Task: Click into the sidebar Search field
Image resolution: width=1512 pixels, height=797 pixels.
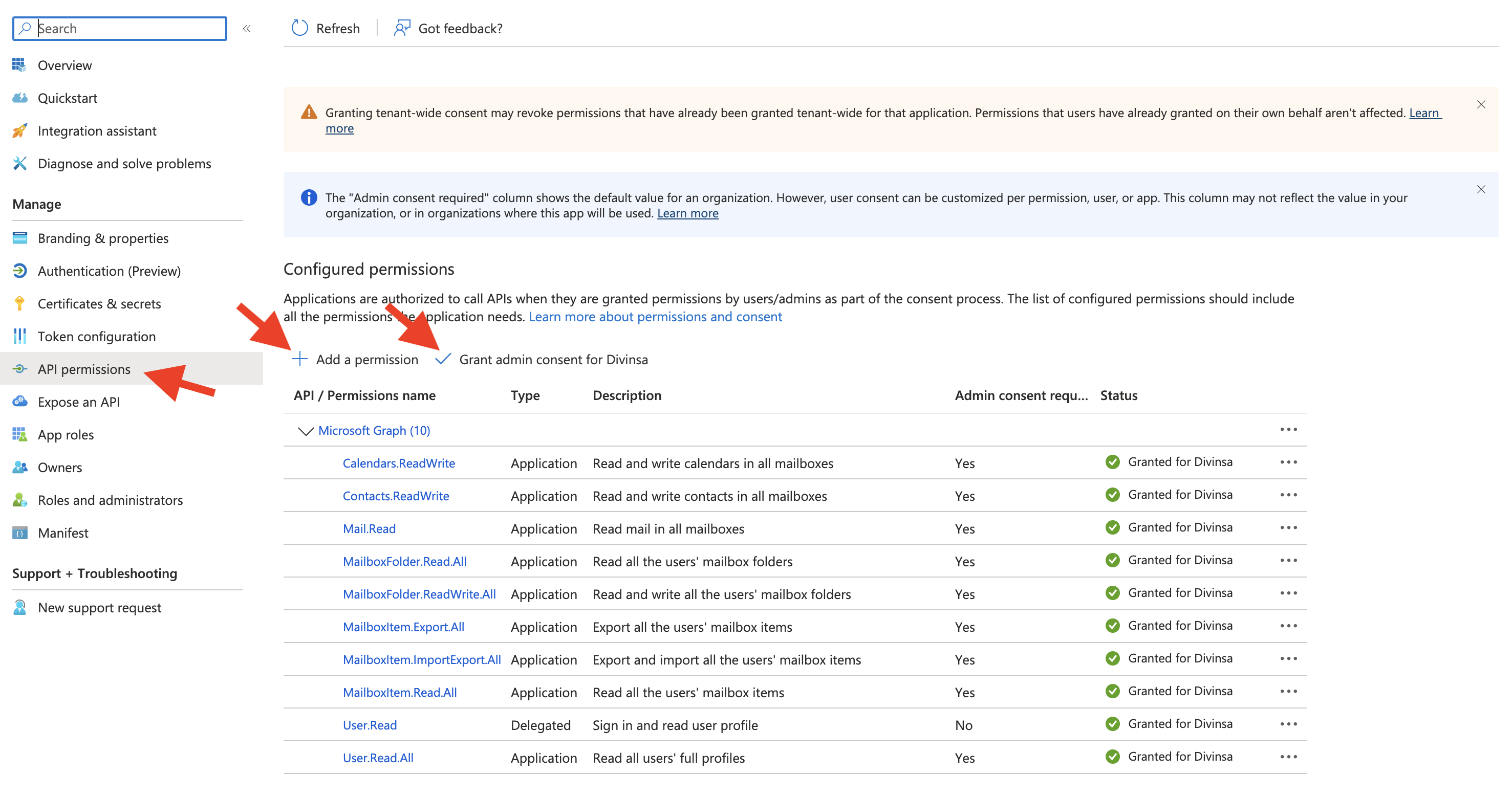Action: tap(120, 29)
